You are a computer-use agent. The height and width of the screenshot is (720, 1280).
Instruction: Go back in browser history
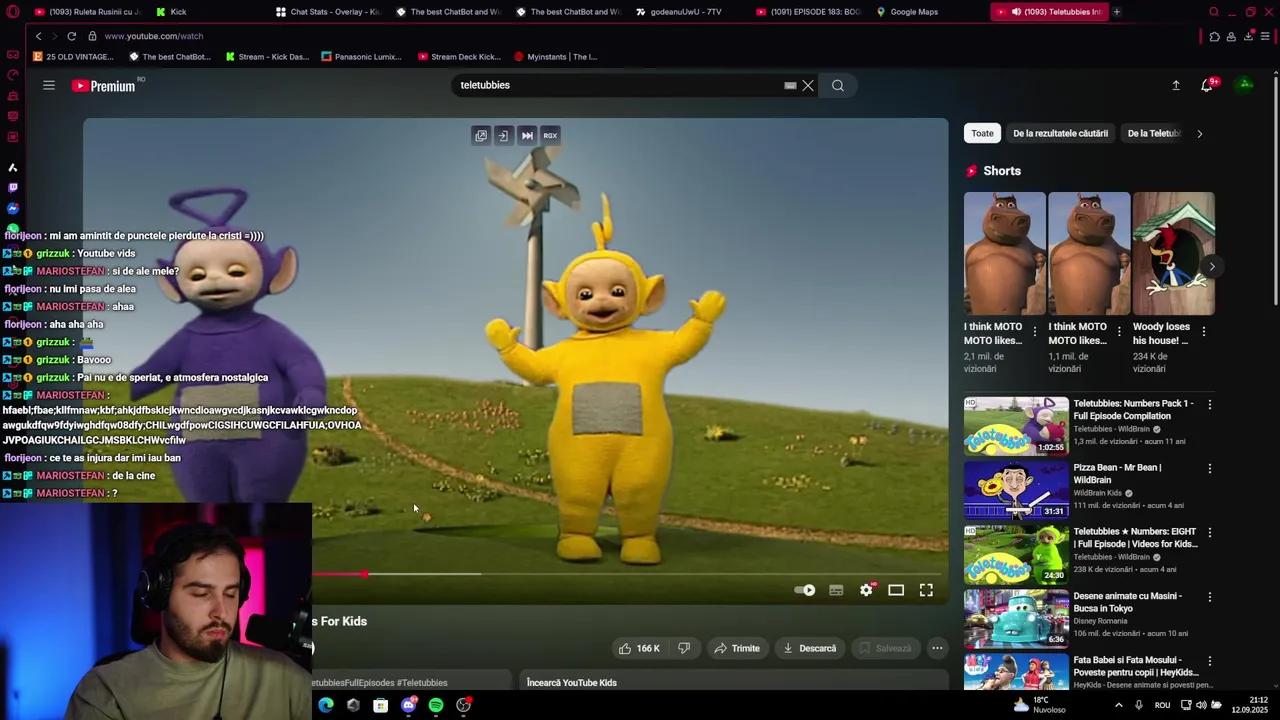point(38,36)
